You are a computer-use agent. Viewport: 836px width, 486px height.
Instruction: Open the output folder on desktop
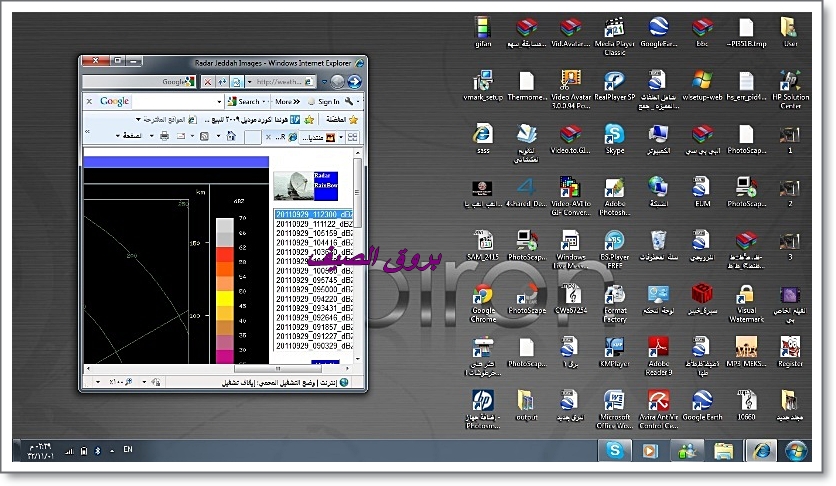point(526,406)
